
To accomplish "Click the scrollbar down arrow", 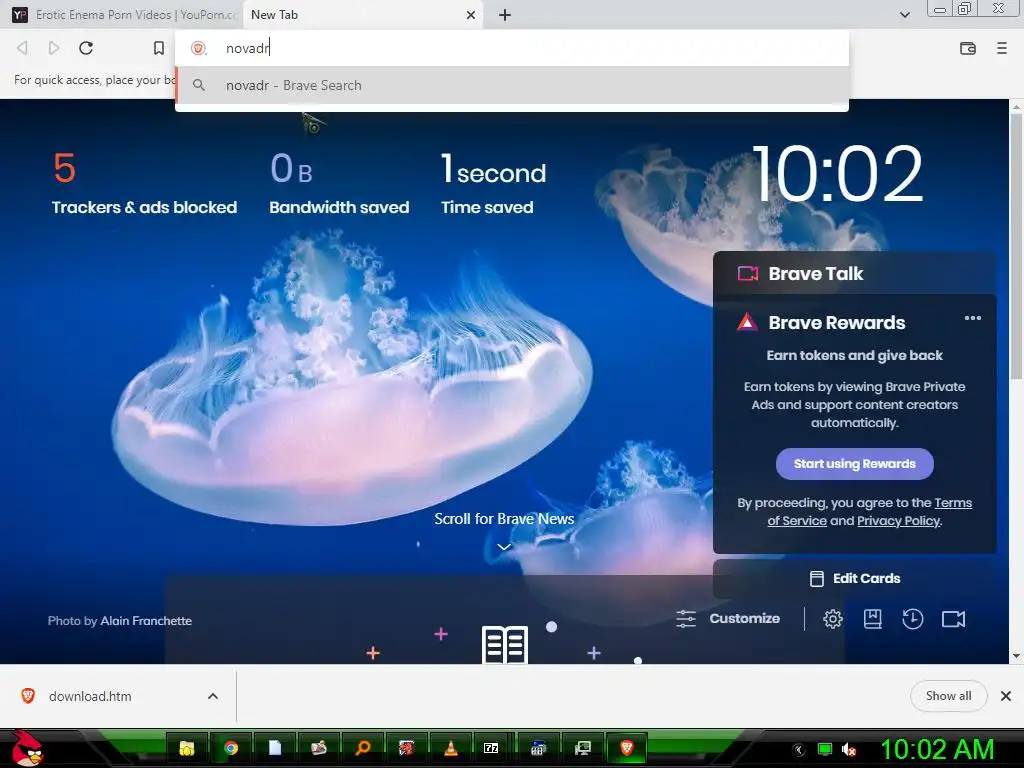I will (x=1016, y=656).
